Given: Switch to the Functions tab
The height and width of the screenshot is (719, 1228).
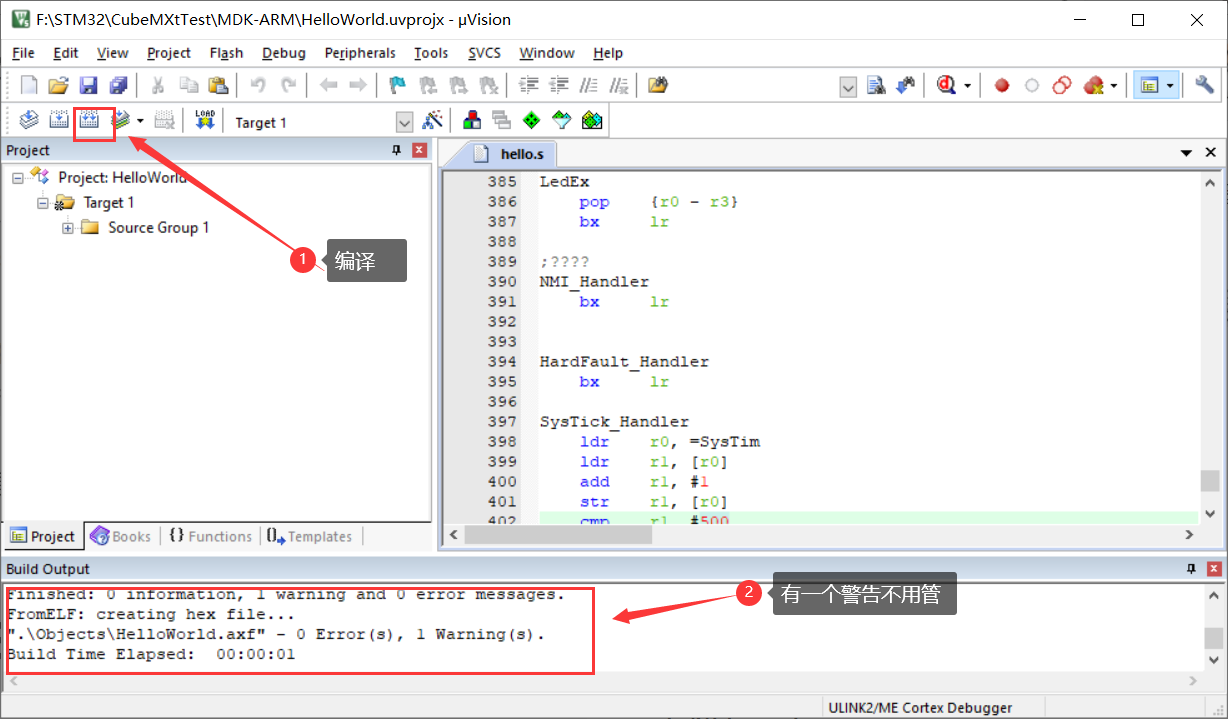Looking at the screenshot, I should 210,536.
